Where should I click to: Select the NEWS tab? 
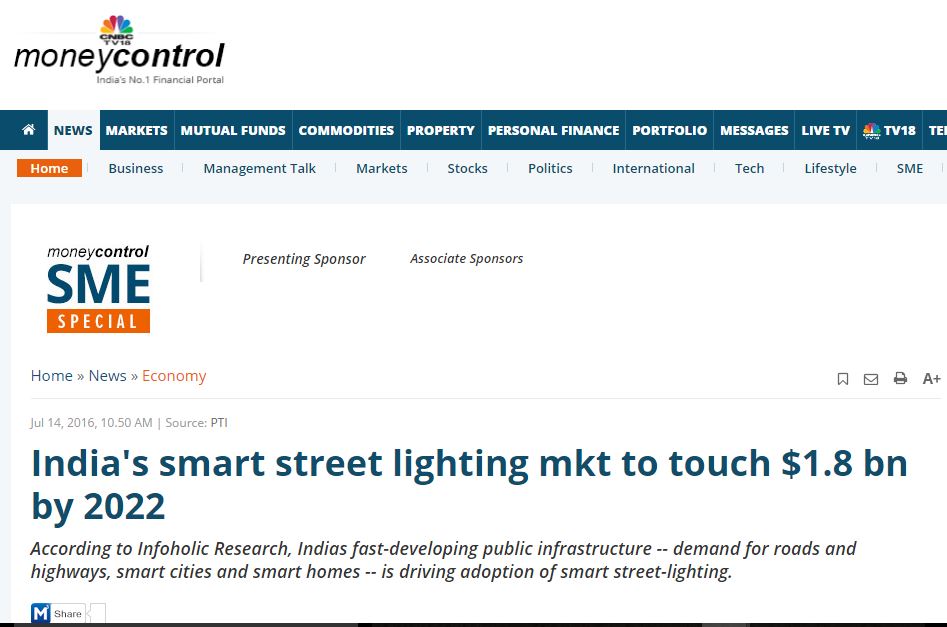pyautogui.click(x=73, y=130)
